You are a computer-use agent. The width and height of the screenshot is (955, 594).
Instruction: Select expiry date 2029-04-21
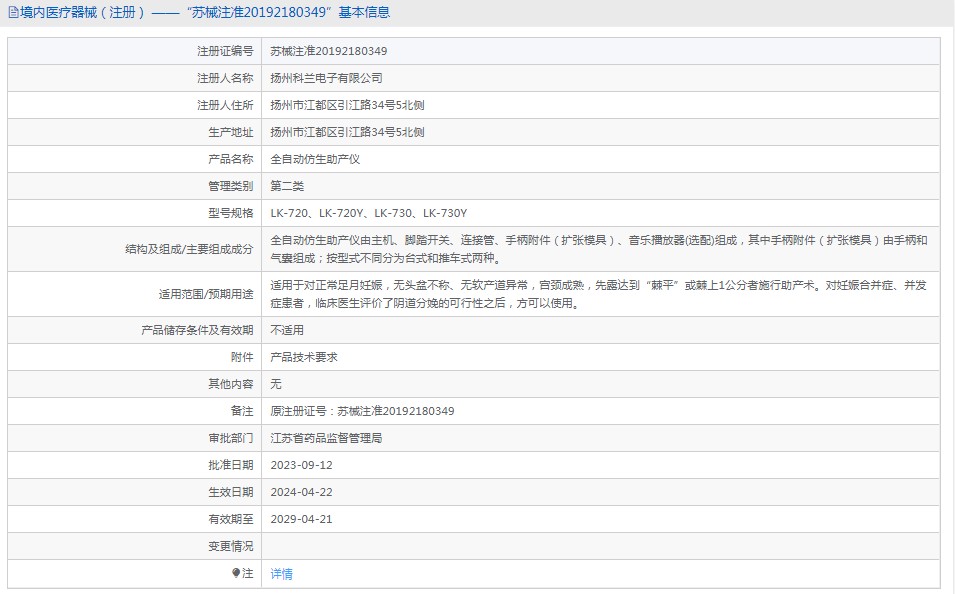click(301, 519)
